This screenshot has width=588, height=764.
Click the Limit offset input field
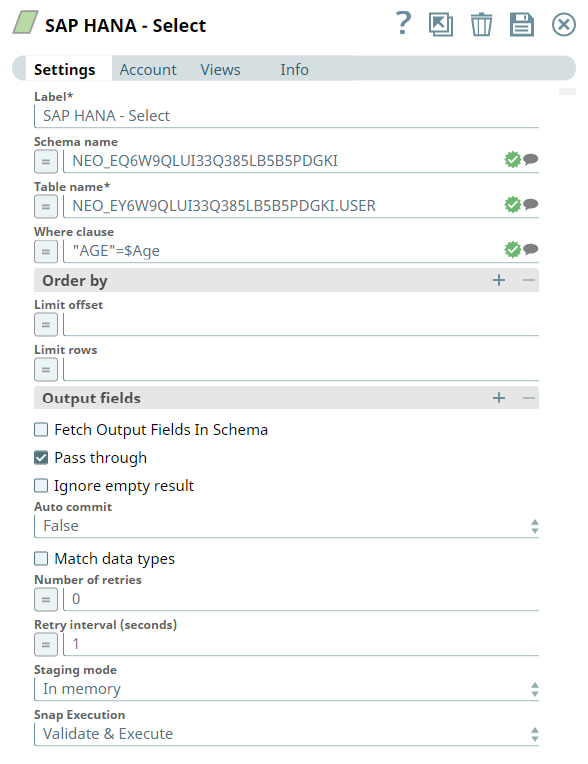click(301, 325)
